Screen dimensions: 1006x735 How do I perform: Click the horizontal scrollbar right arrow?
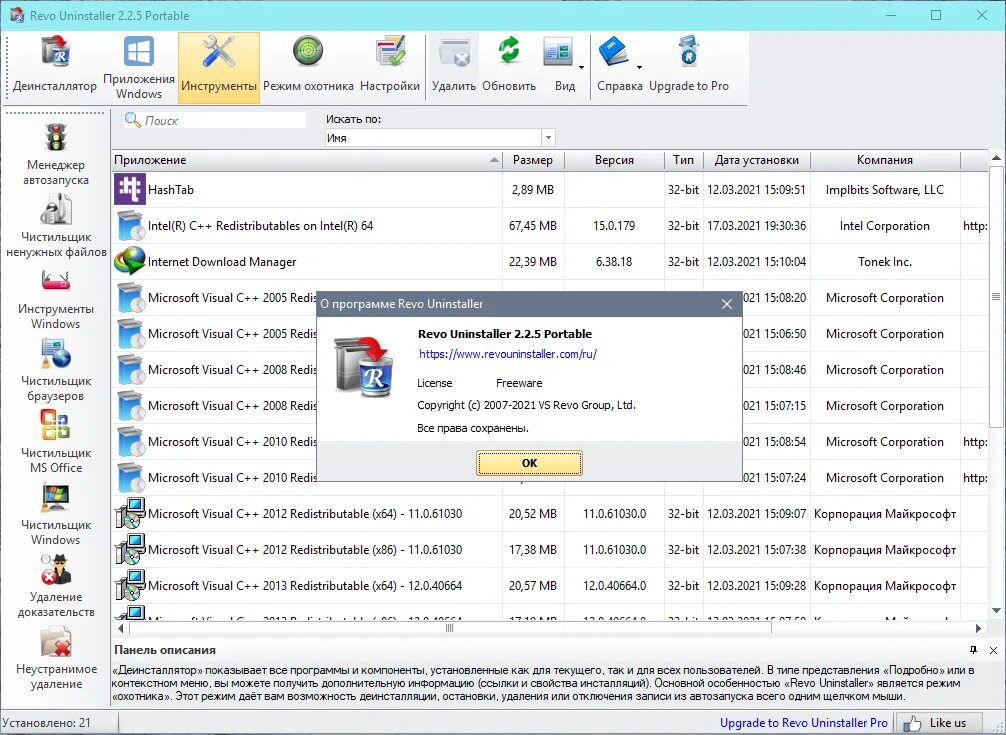point(978,629)
